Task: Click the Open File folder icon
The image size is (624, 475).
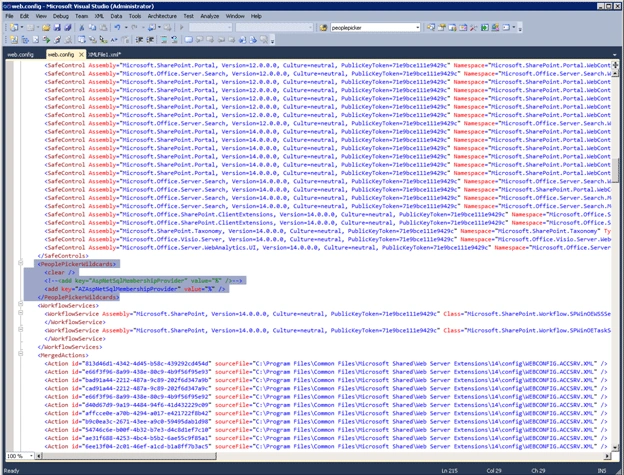Action: 46,27
